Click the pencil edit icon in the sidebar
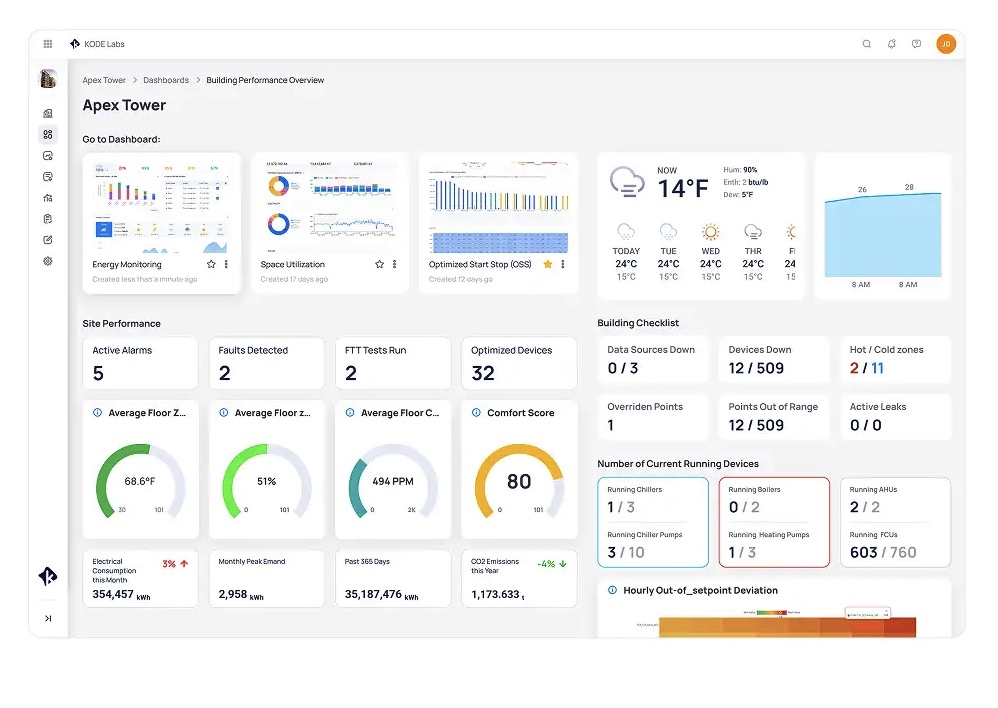998x708 pixels. point(48,240)
